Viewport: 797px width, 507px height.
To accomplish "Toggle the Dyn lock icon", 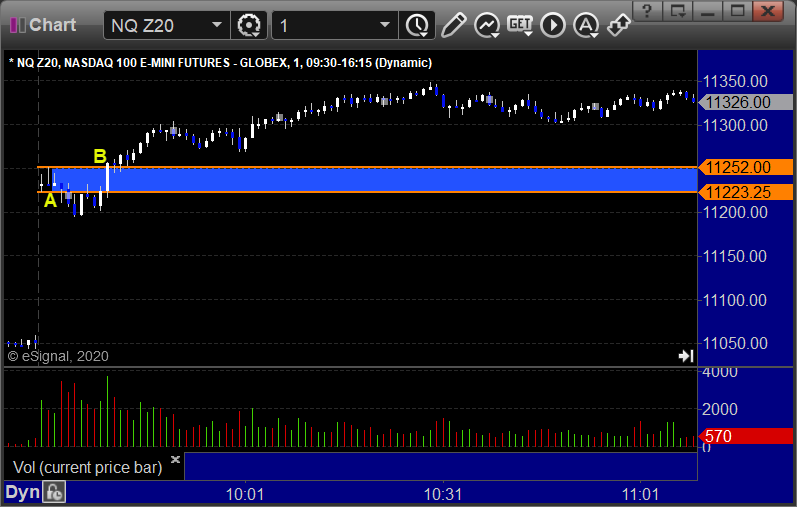I will [54, 492].
